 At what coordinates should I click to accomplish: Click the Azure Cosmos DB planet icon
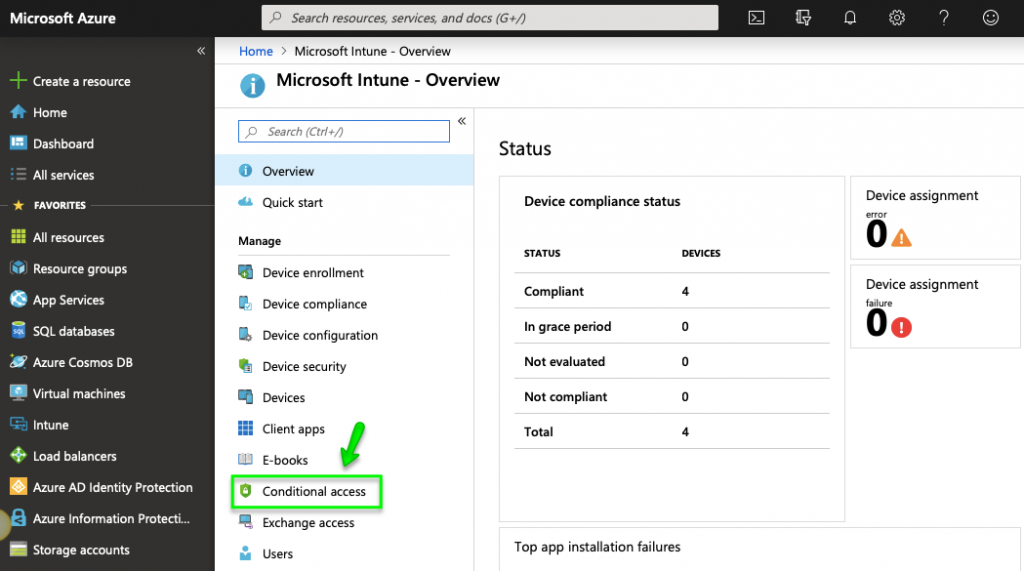(x=18, y=361)
